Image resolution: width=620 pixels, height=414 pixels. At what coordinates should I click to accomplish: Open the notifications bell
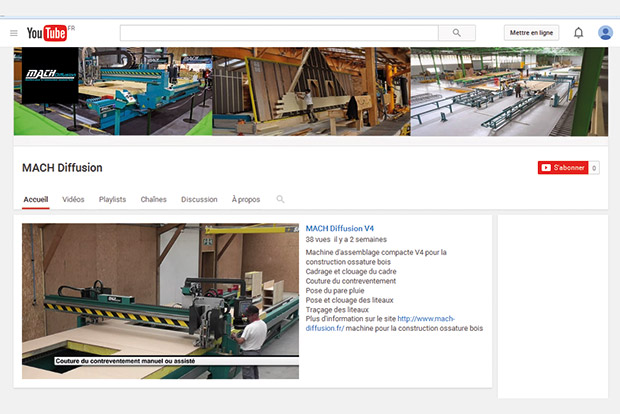pos(578,33)
